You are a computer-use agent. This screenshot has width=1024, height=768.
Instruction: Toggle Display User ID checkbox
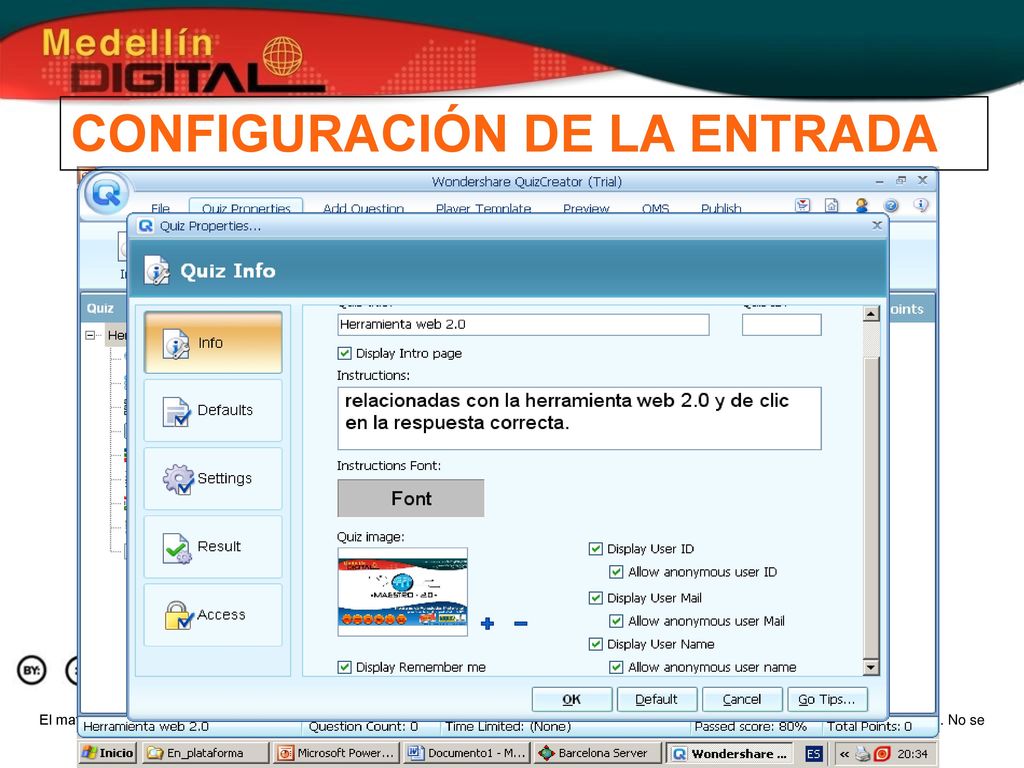[596, 549]
